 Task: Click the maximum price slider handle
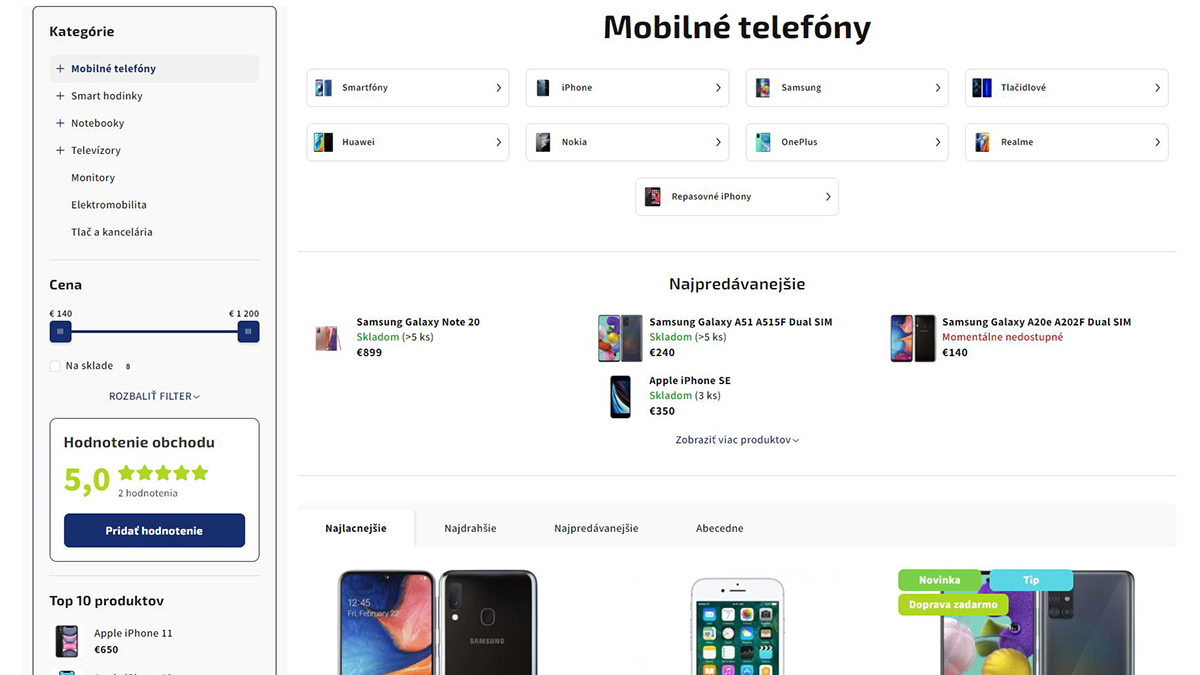point(249,331)
